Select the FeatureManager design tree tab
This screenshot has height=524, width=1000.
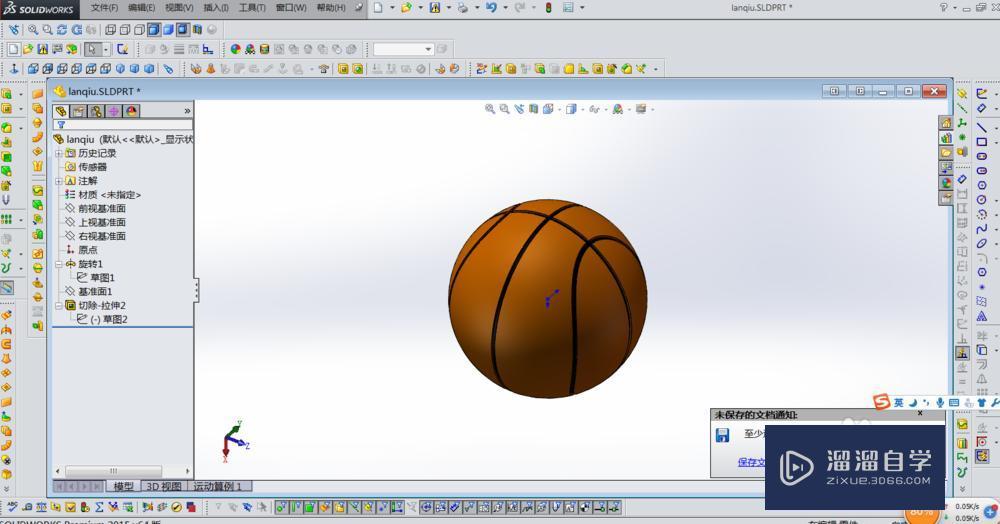pos(61,111)
